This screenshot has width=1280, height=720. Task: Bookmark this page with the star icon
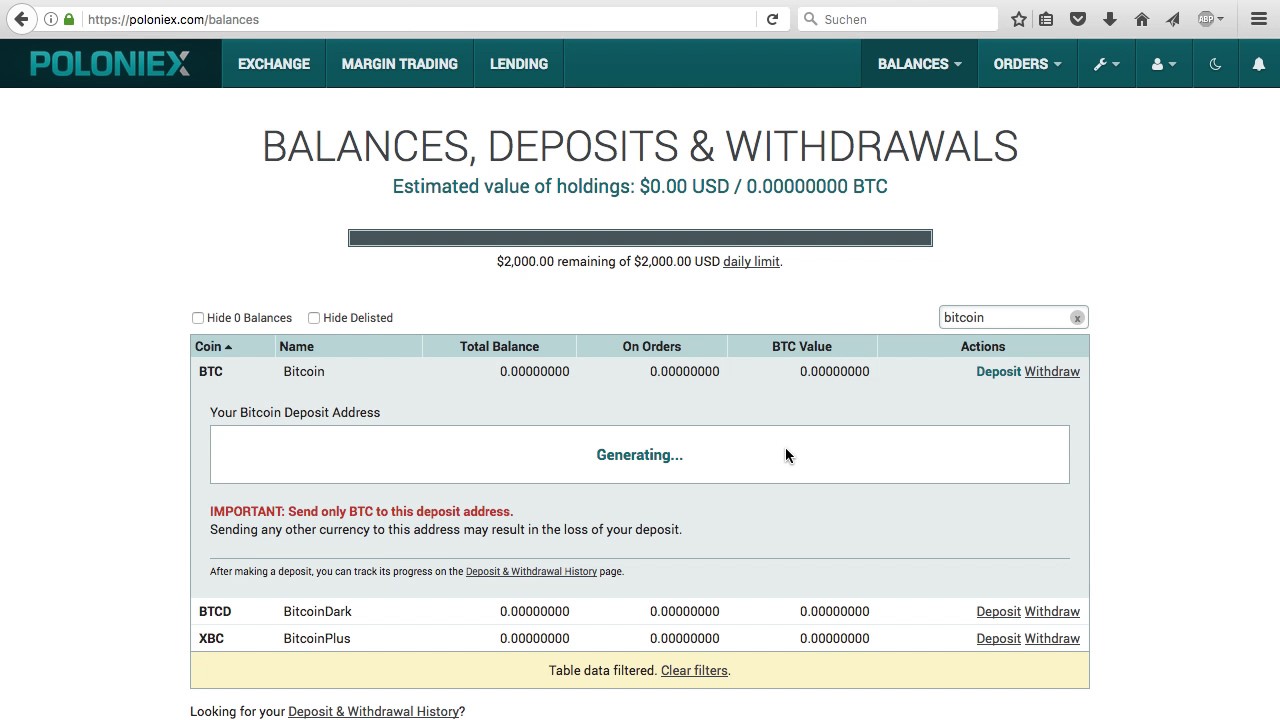1019,19
